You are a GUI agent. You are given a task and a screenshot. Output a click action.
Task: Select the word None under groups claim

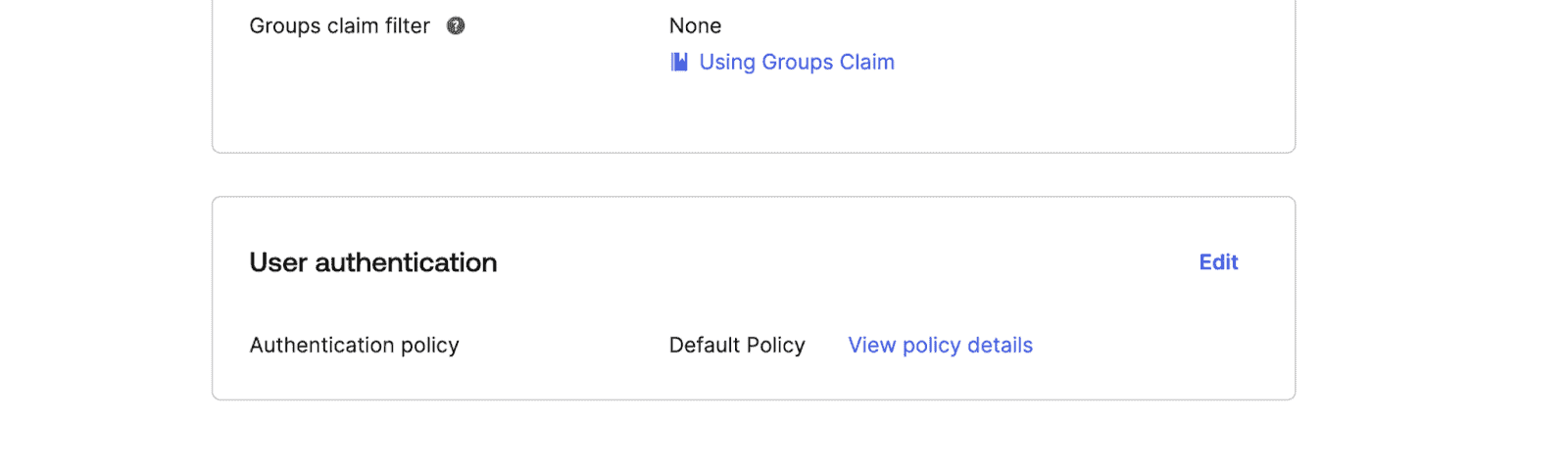695,26
